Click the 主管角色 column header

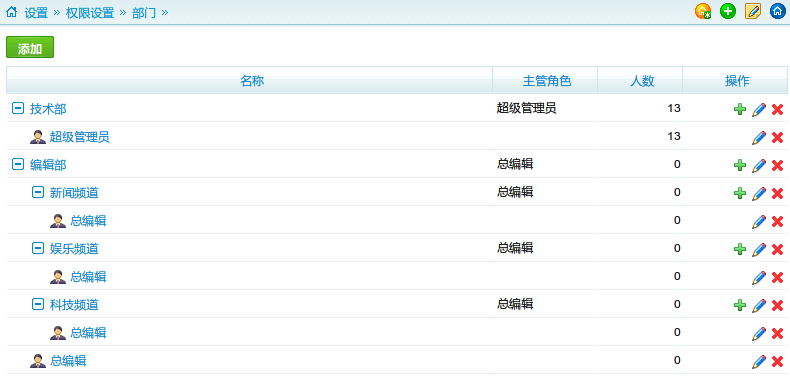[546, 81]
